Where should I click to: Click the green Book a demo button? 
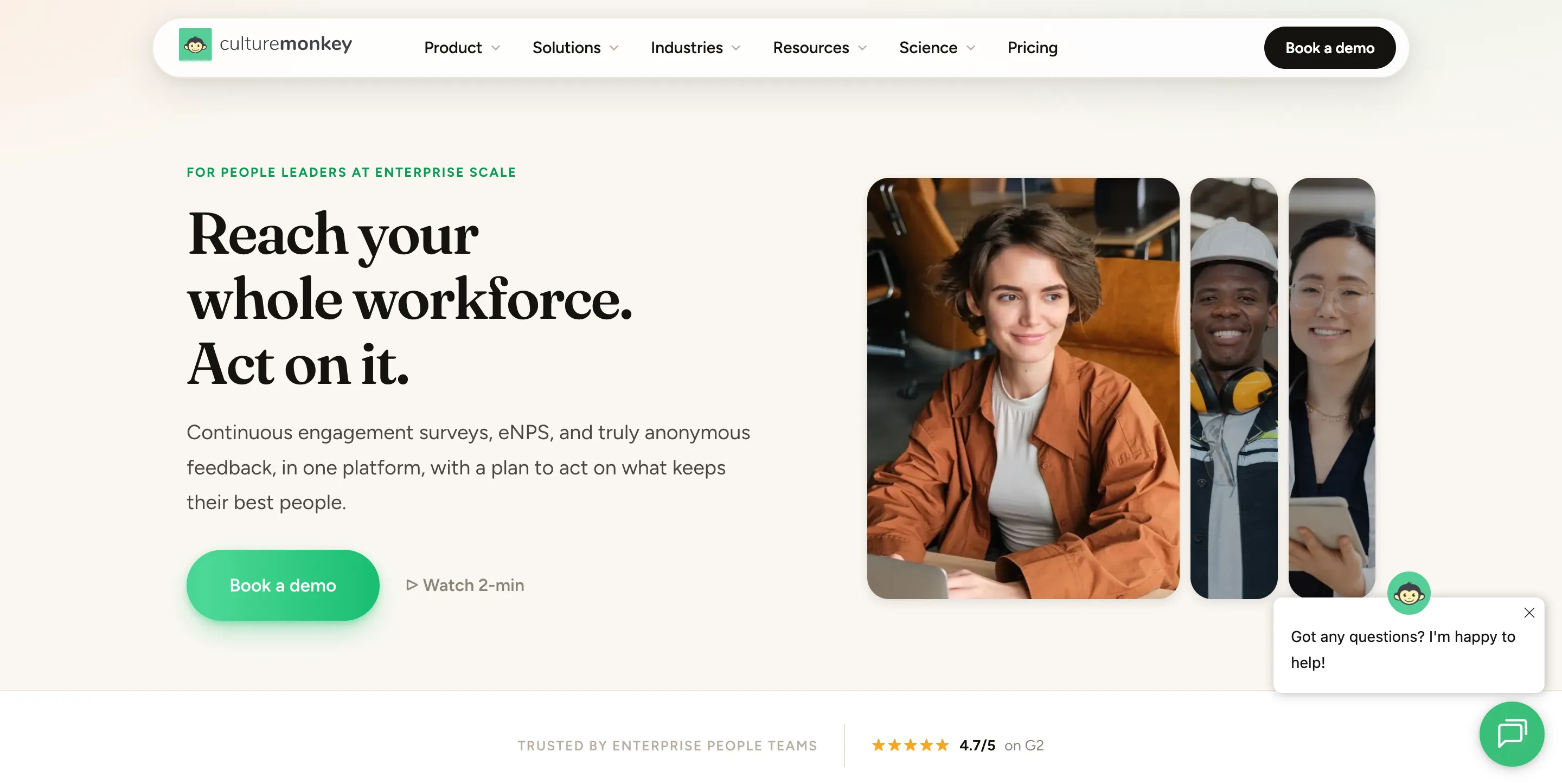click(x=283, y=585)
